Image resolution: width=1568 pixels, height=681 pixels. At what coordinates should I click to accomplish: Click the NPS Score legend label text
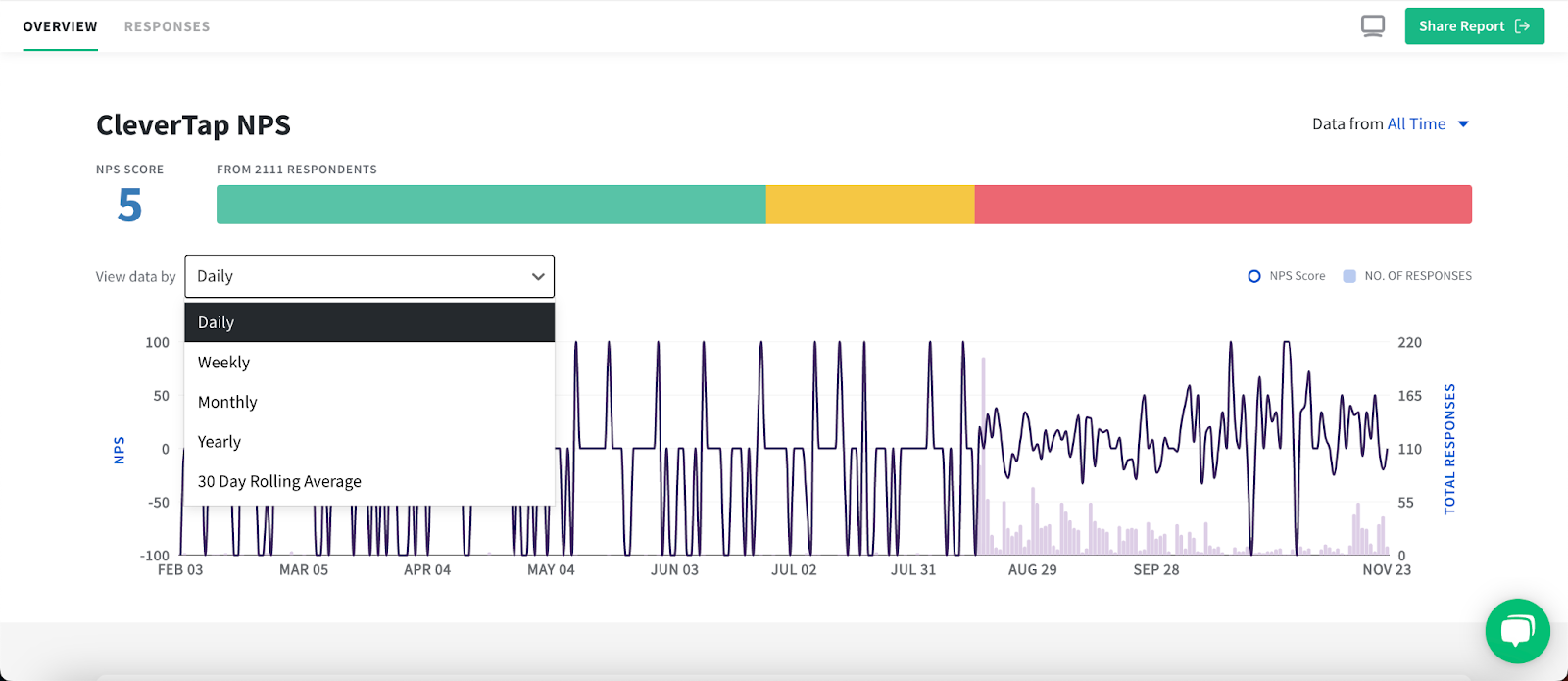[x=1298, y=276]
